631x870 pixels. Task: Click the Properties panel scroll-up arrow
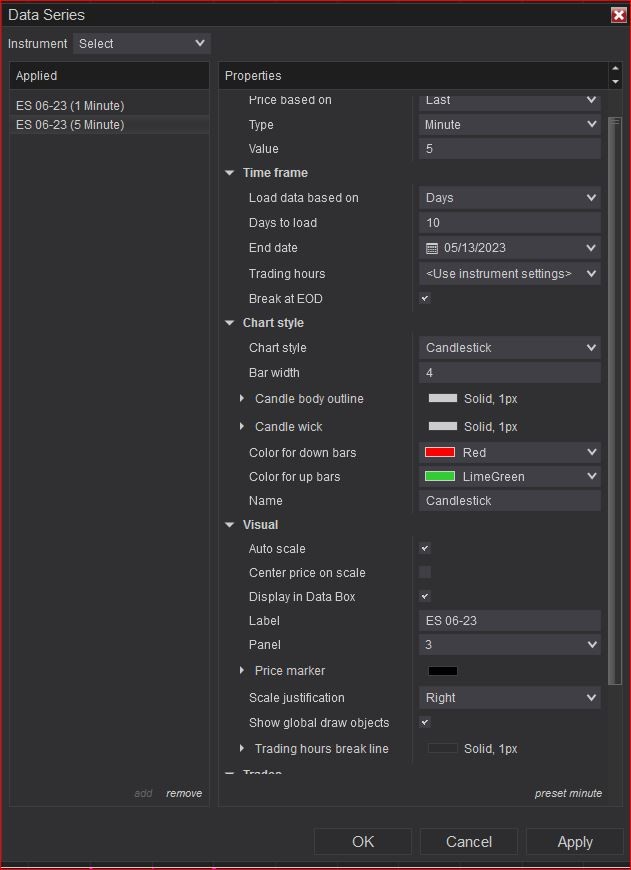pos(615,70)
